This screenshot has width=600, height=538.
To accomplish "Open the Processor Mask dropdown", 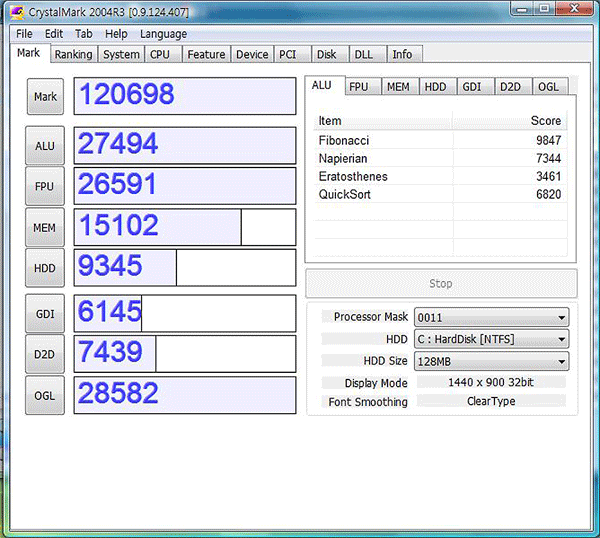I will (x=491, y=318).
